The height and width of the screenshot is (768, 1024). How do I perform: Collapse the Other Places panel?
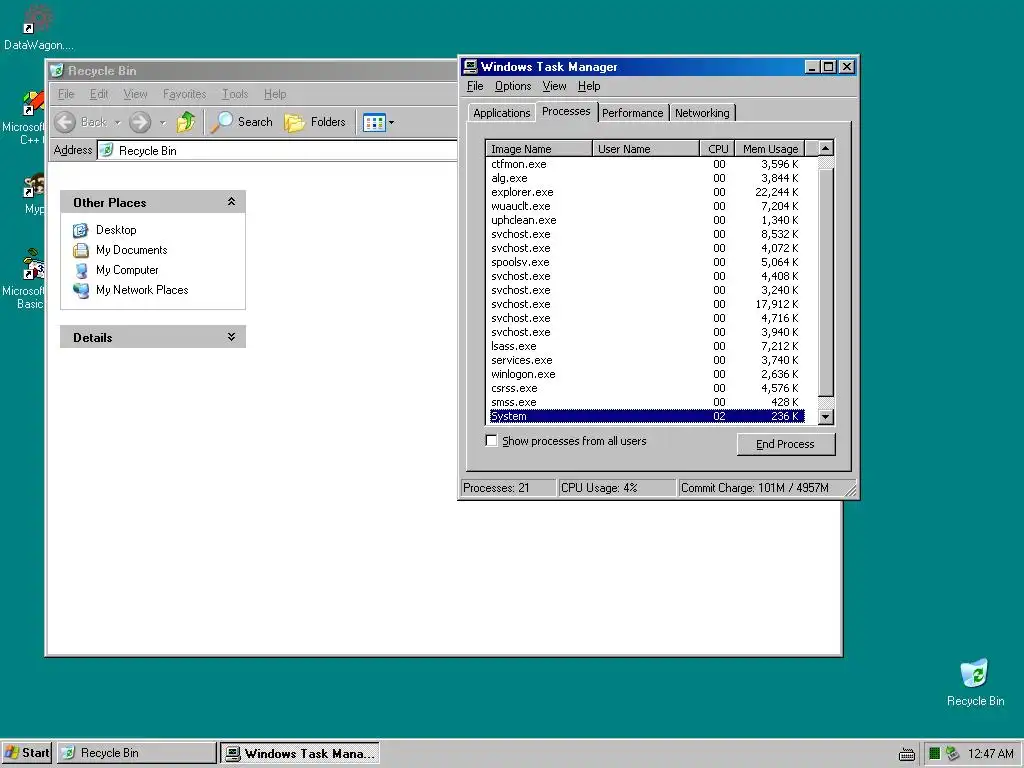click(x=231, y=202)
